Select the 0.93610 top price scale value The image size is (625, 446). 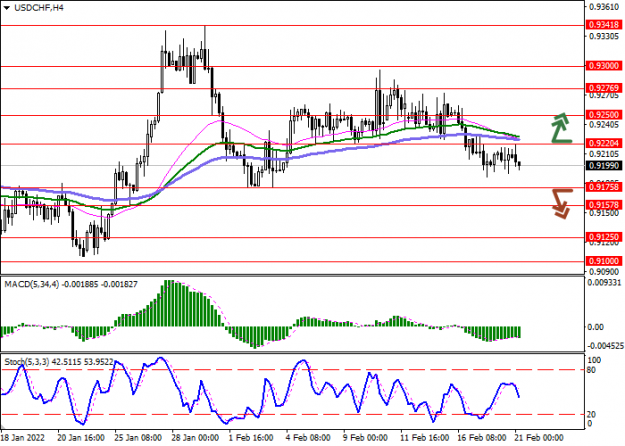coord(605,7)
